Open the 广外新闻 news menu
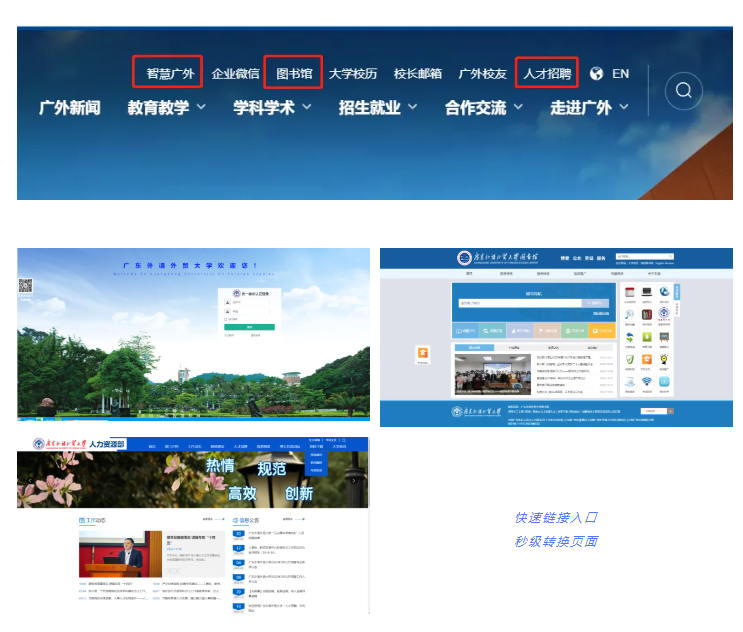 pyautogui.click(x=69, y=107)
